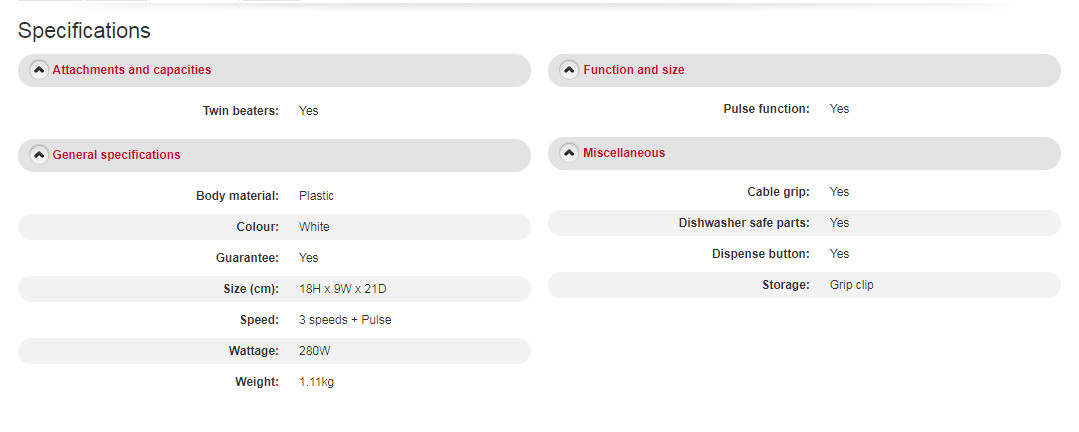Screen dimensions: 1079x432
Task: Collapse the "Function and size" section title
Action: point(633,70)
